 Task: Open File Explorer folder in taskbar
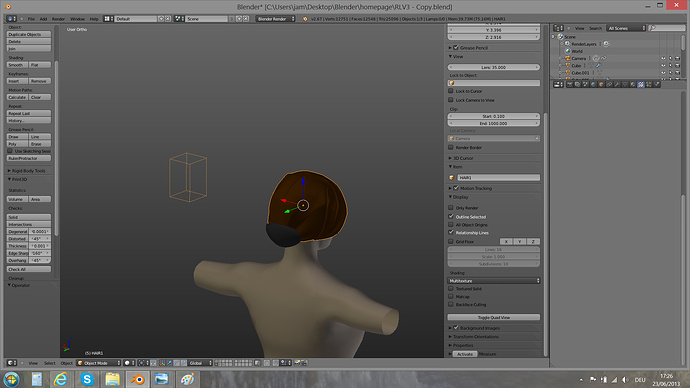[112, 379]
